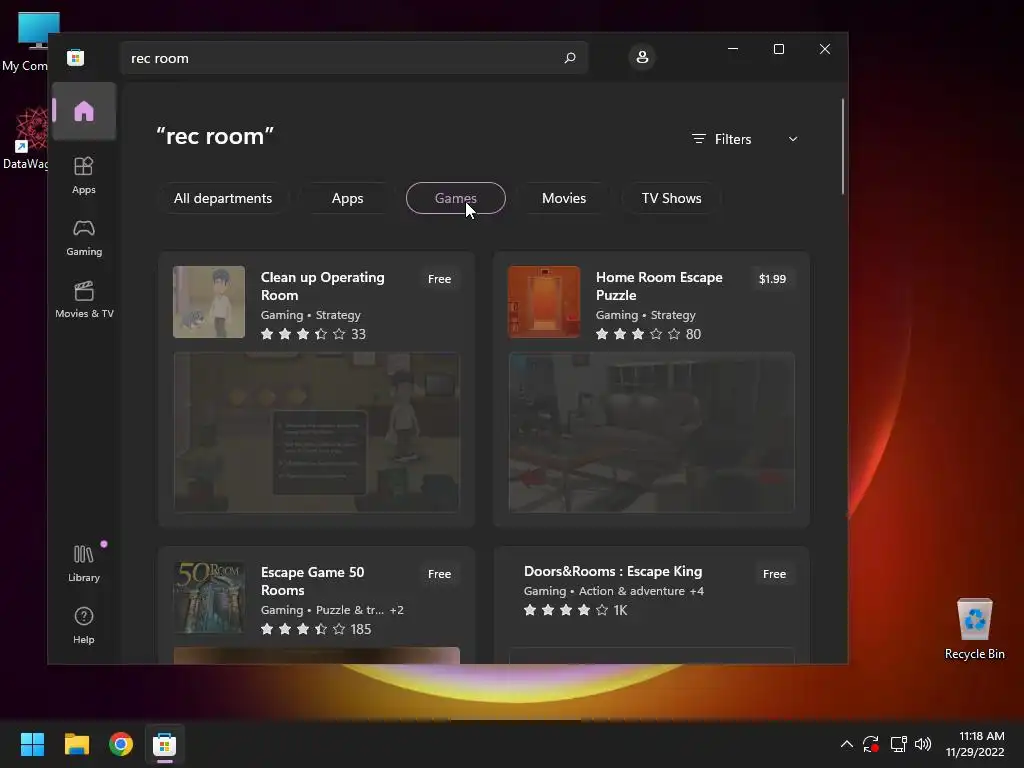1024x768 pixels.
Task: Click the Filters chevron arrow
Action: pos(793,139)
